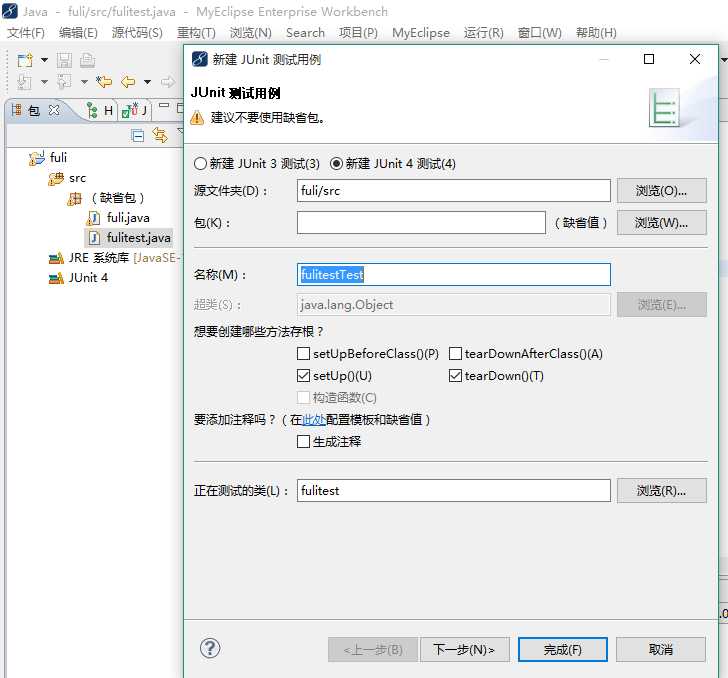Screen dimensions: 728x678
Task: Click 浏览(W)... button for package
Action: (662, 223)
